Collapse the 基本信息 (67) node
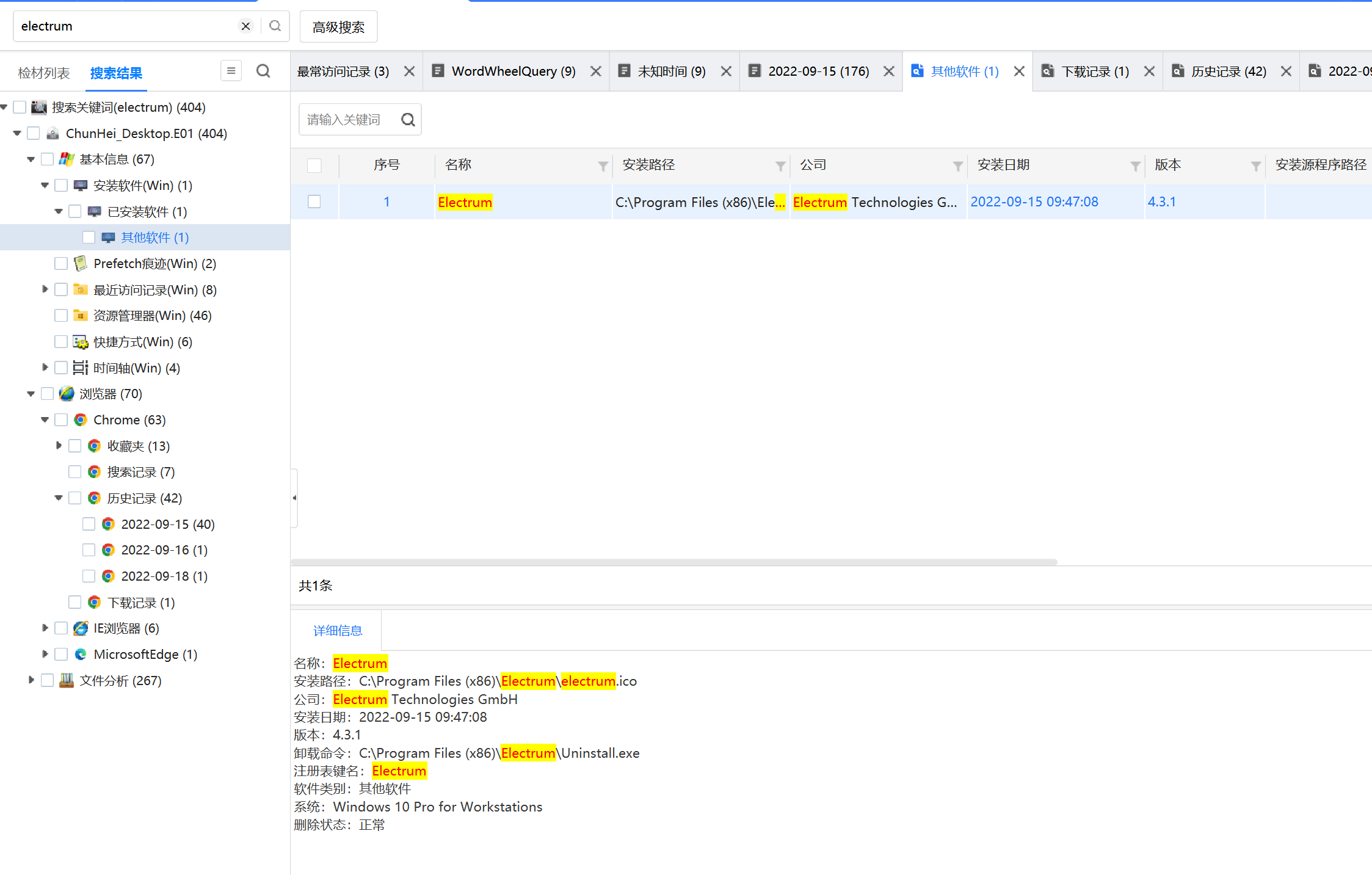 pyautogui.click(x=31, y=159)
